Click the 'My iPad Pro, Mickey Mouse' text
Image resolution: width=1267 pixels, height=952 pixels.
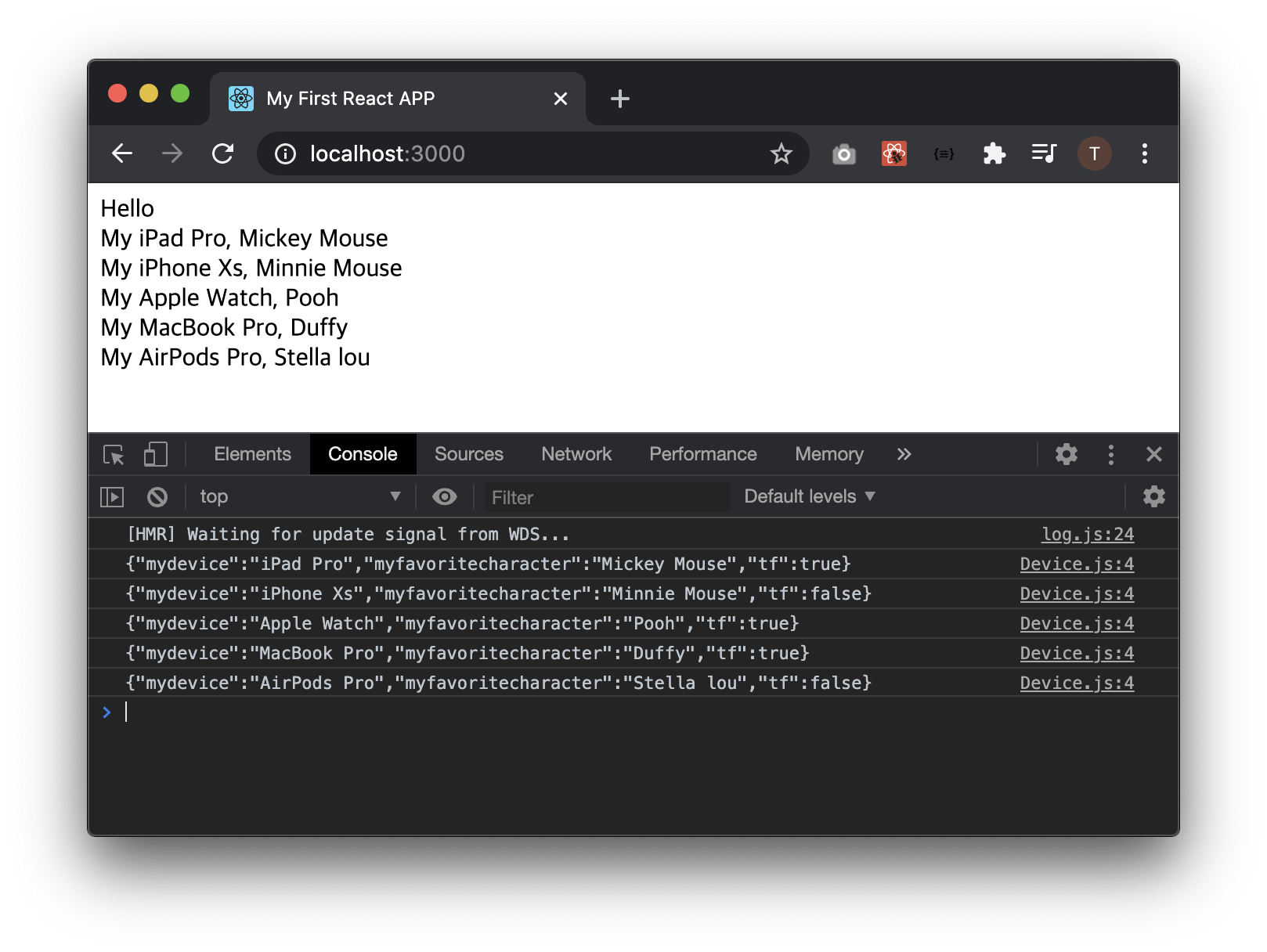tap(244, 238)
